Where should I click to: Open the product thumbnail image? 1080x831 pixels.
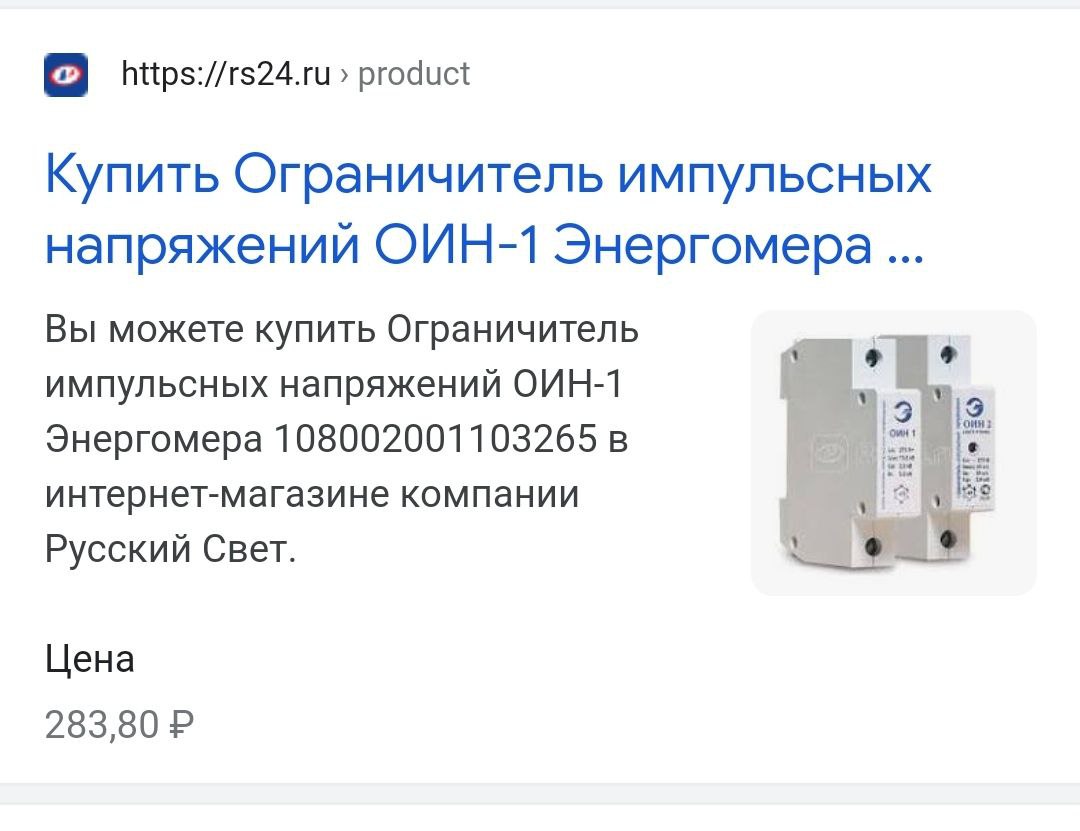point(893,453)
